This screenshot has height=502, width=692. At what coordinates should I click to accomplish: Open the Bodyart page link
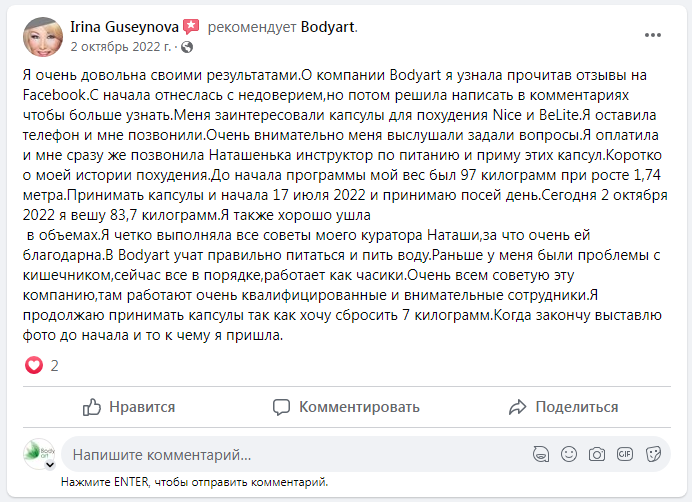pos(328,25)
